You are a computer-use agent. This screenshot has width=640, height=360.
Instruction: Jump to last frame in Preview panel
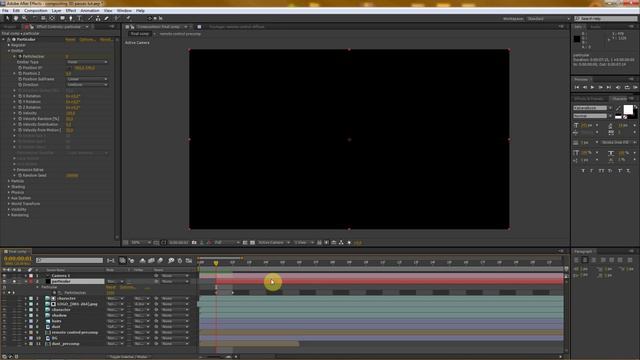click(x=609, y=87)
